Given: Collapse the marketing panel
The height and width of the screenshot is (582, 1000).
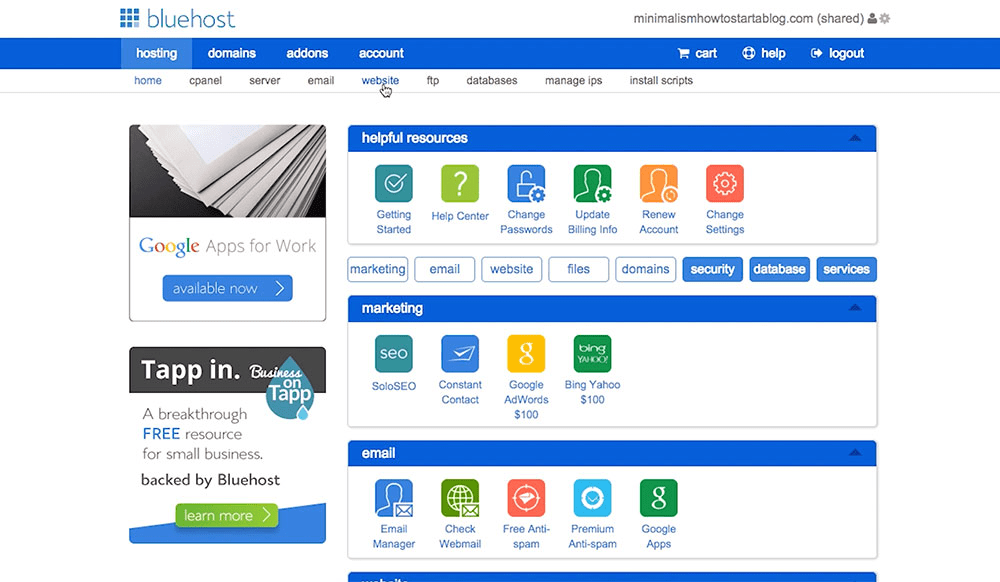Looking at the screenshot, I should [x=854, y=309].
